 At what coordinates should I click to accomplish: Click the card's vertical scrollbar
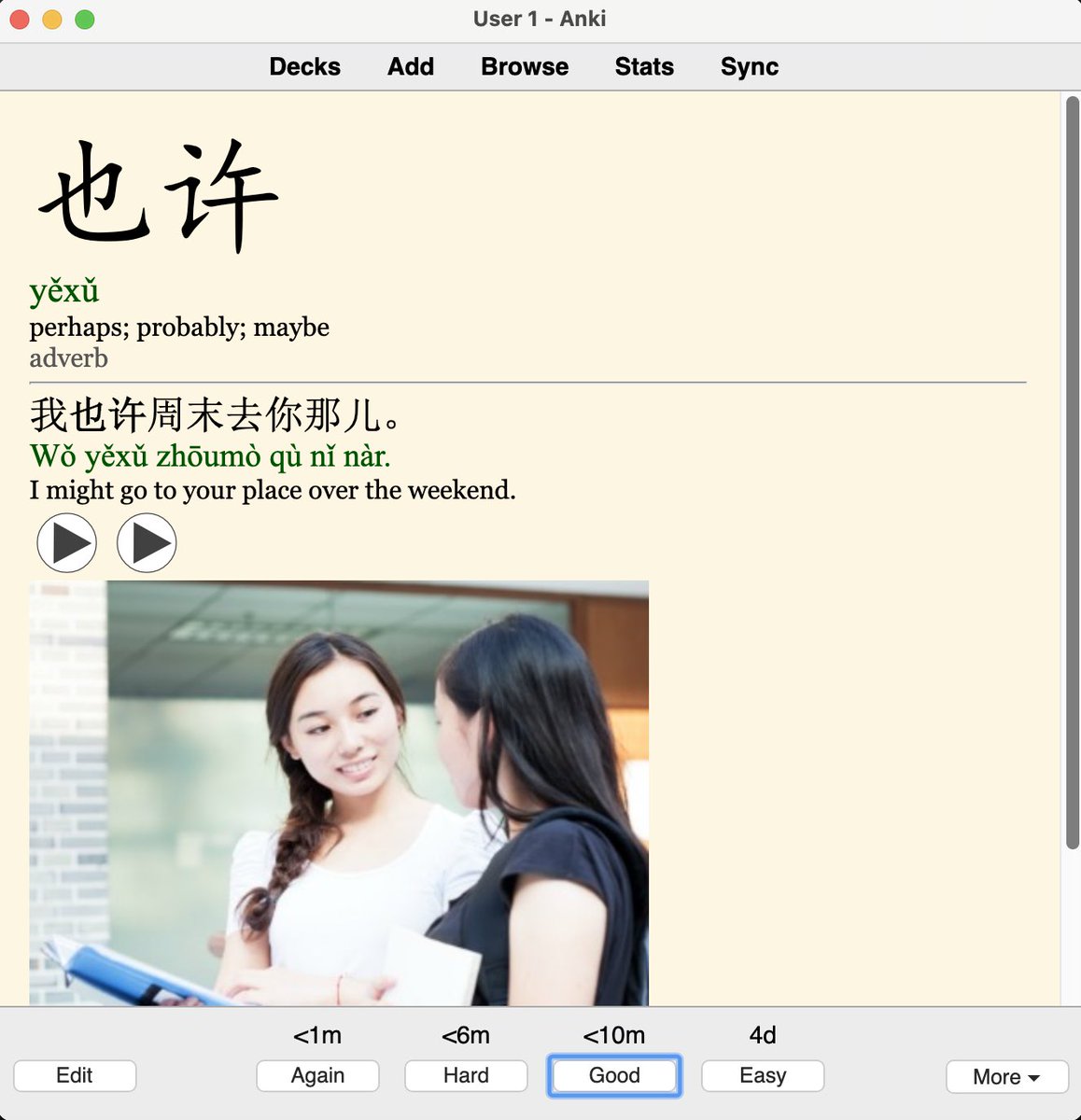coord(1072,472)
